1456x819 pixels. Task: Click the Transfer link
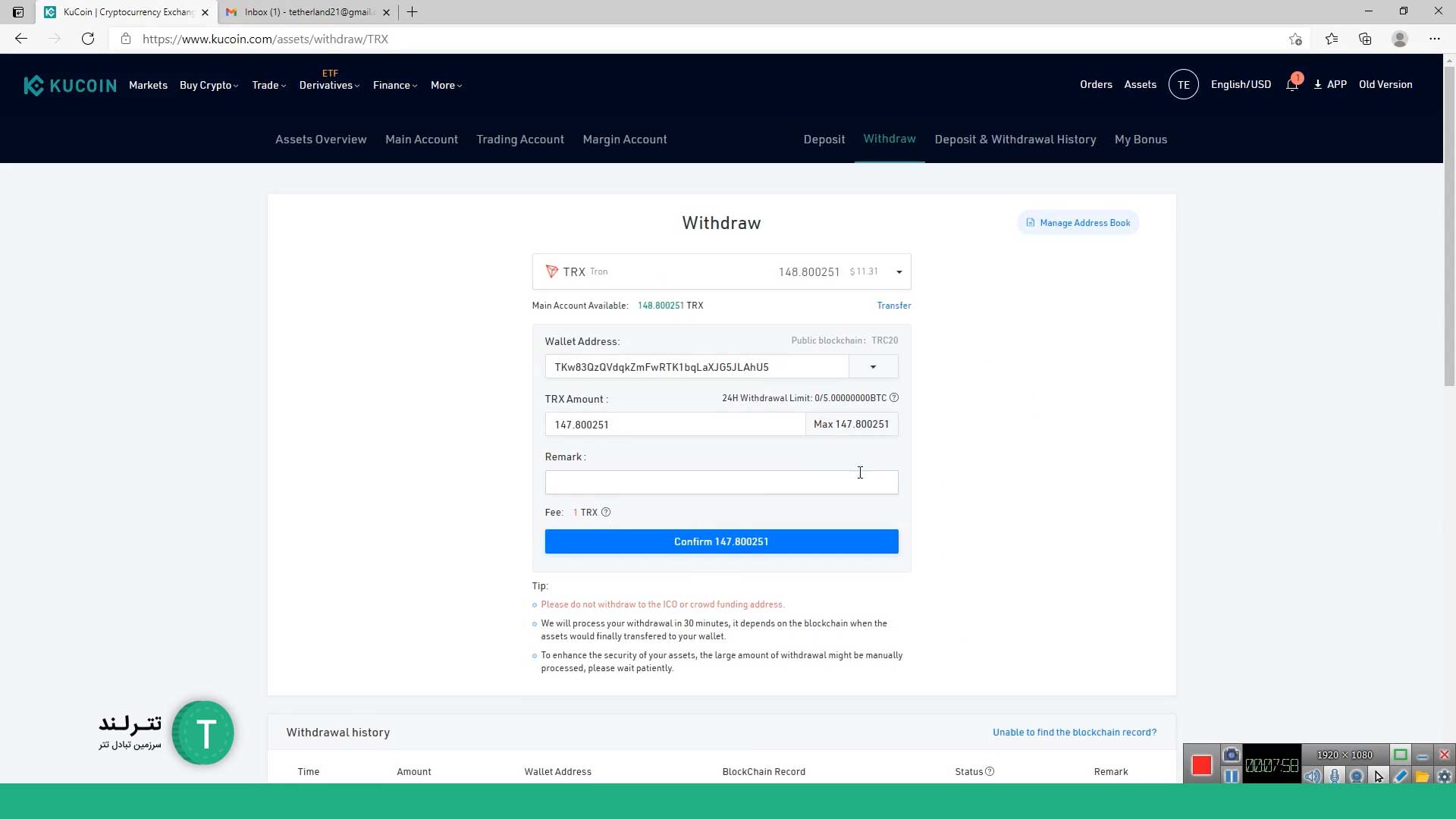click(x=894, y=306)
